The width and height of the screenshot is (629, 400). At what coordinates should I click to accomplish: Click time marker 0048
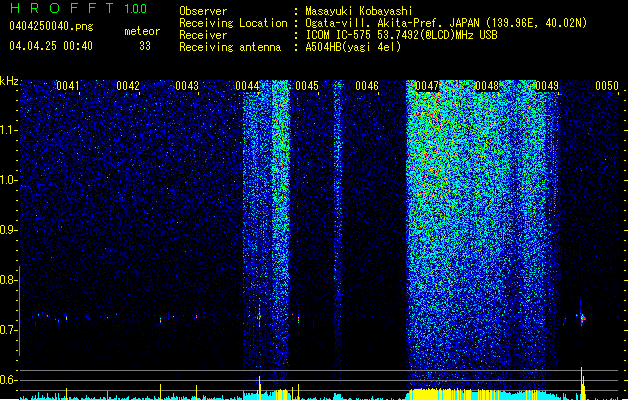487,86
